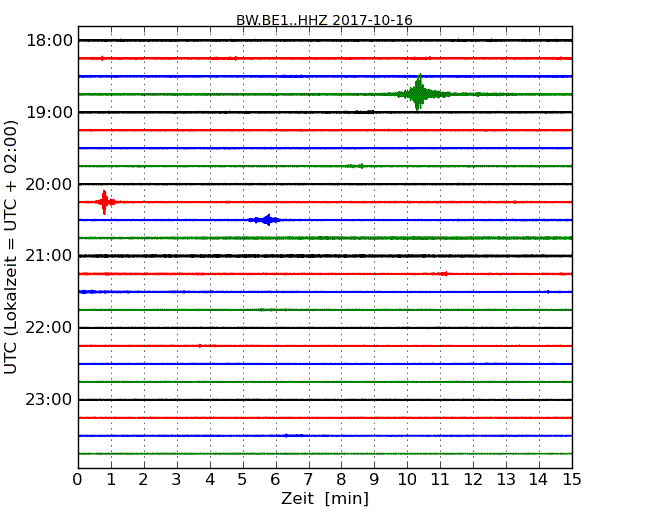Select the 20:00 time tick label
This screenshot has height=520, width=650.
(49, 184)
